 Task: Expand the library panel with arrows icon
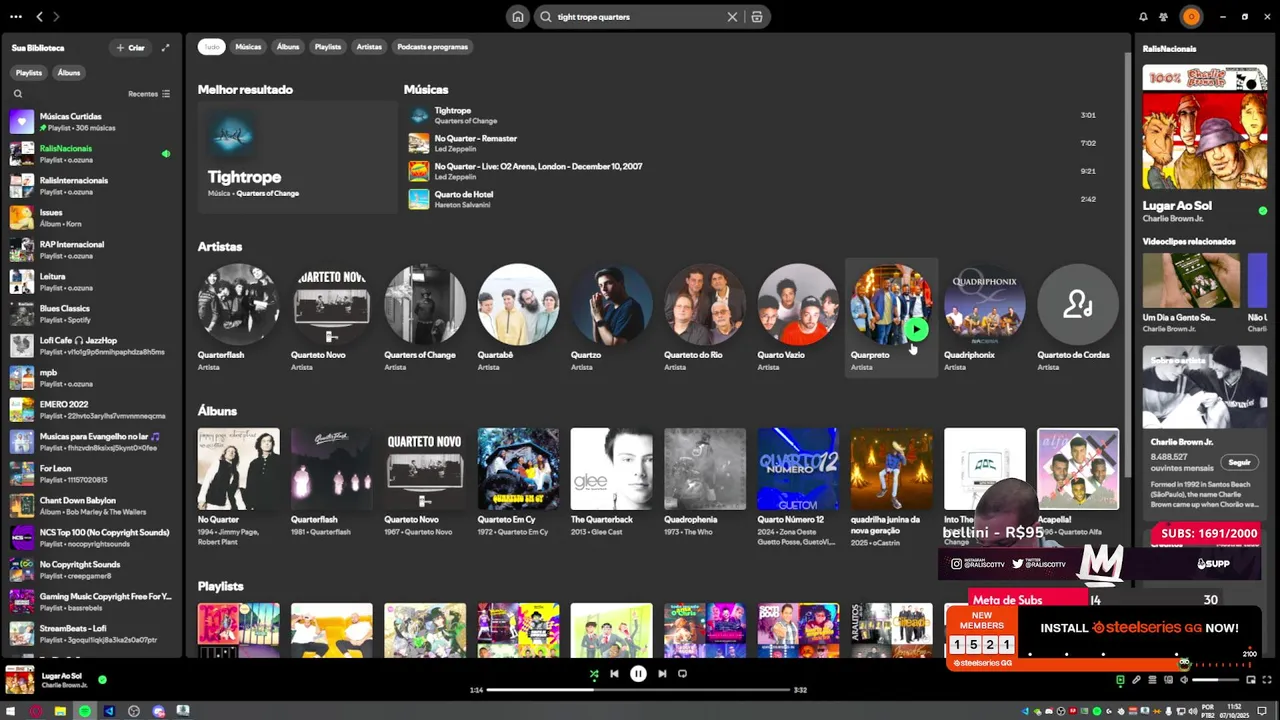pos(165,48)
